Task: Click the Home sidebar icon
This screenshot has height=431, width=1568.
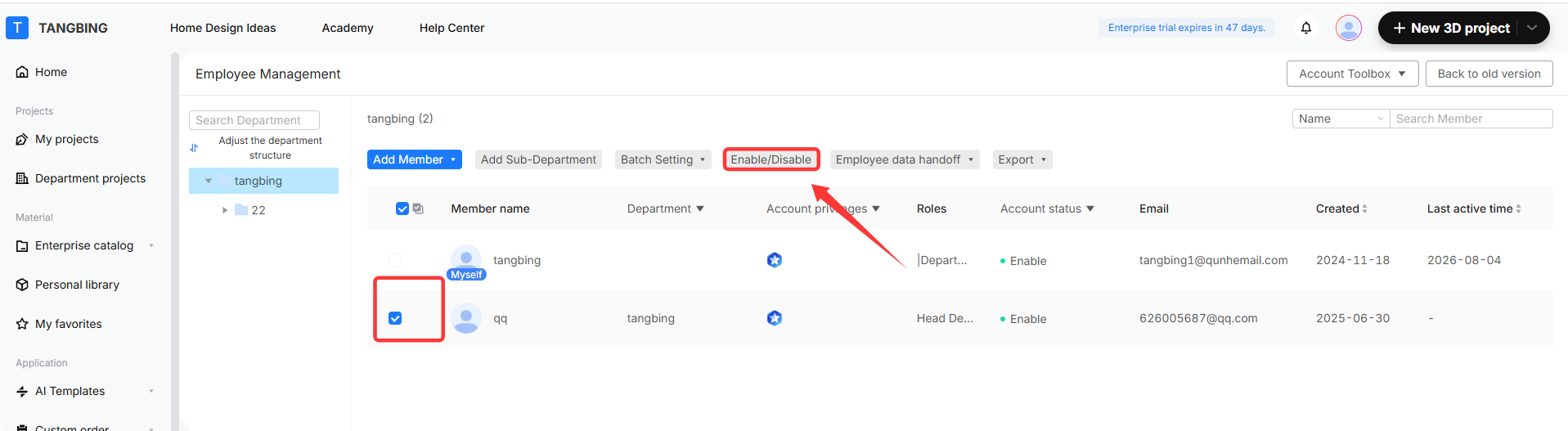Action: (22, 72)
